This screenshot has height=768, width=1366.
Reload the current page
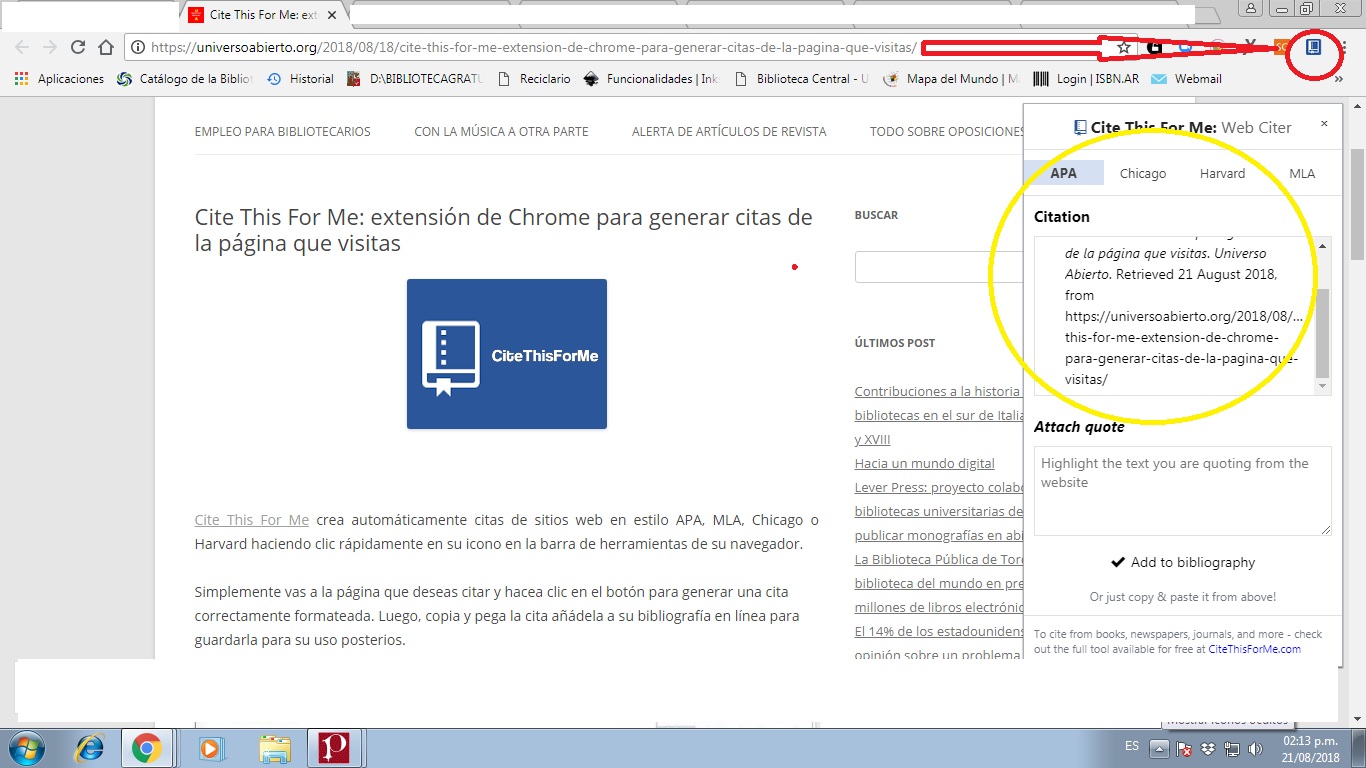[78, 47]
